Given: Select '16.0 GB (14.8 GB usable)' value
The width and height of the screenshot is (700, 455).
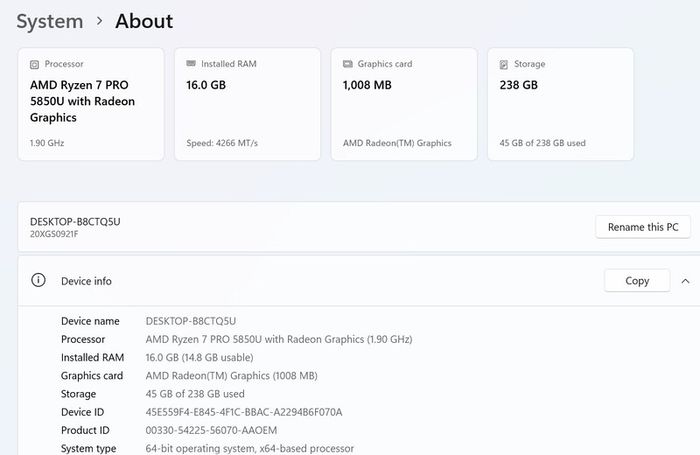Looking at the screenshot, I should pos(199,358).
